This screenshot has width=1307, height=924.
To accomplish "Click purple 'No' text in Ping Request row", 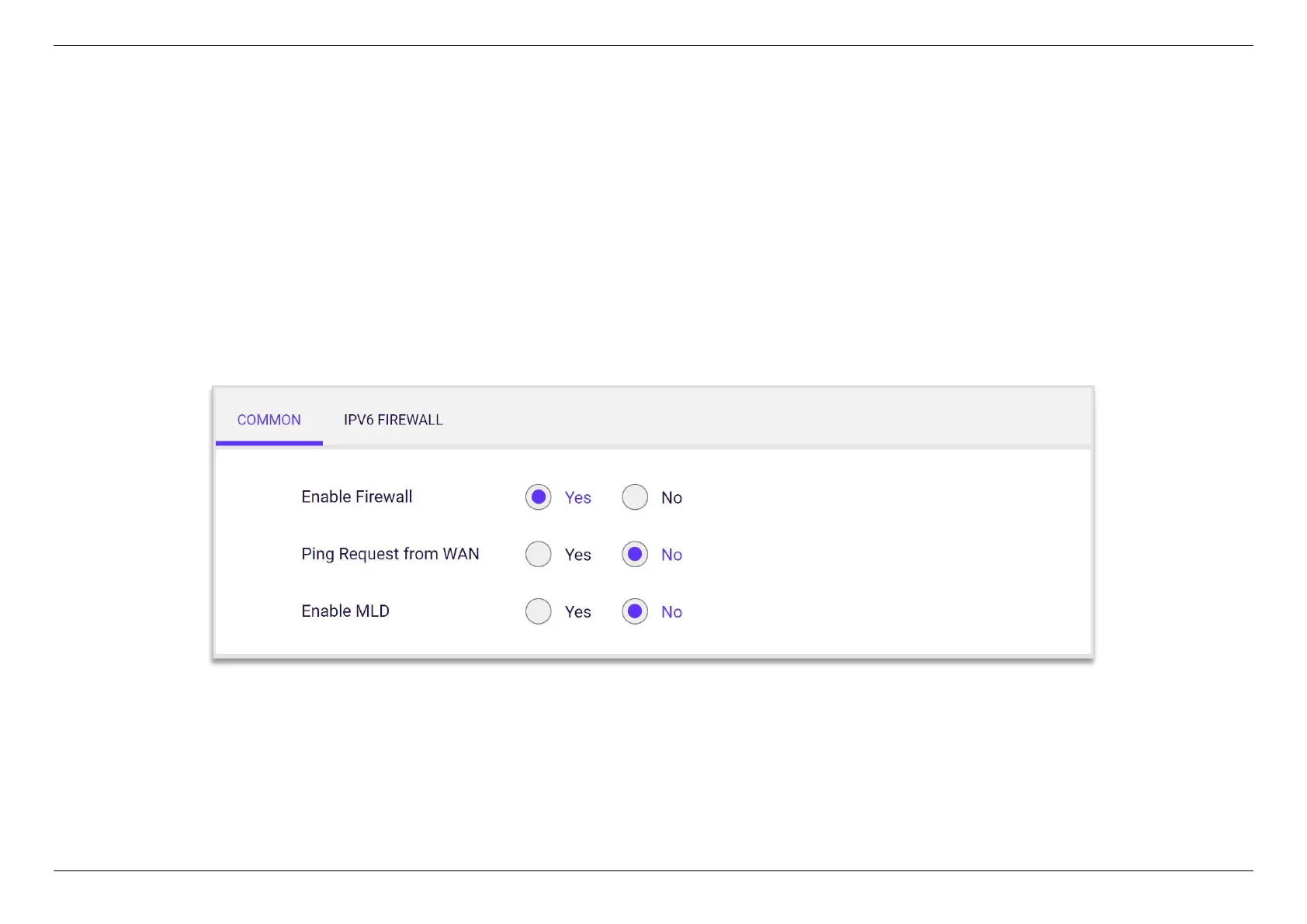I will [x=671, y=555].
